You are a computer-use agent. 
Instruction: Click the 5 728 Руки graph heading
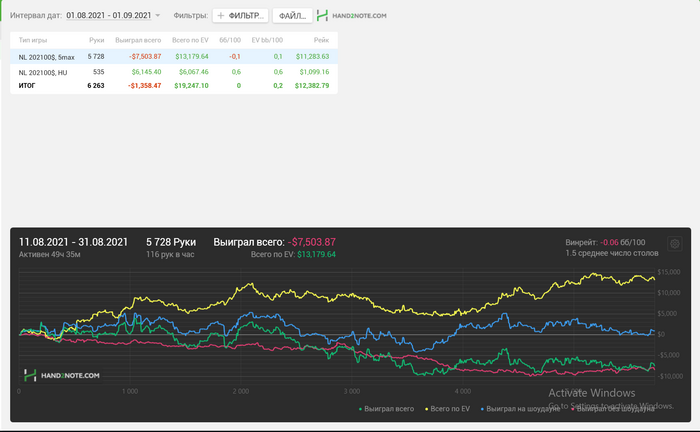171,242
